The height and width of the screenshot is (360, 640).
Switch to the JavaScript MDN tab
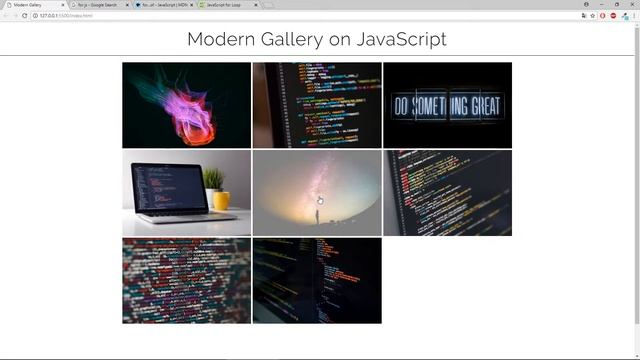(164, 5)
